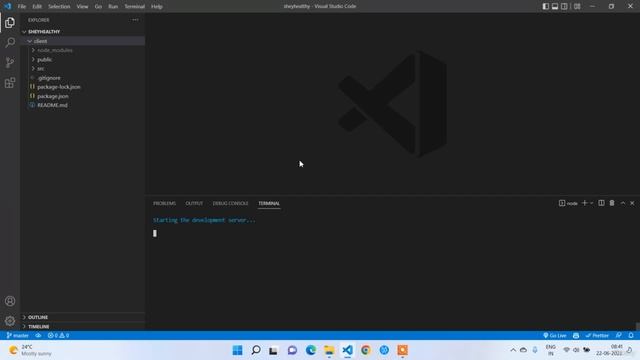
Task: Expand the src folder
Action: [83, 69]
